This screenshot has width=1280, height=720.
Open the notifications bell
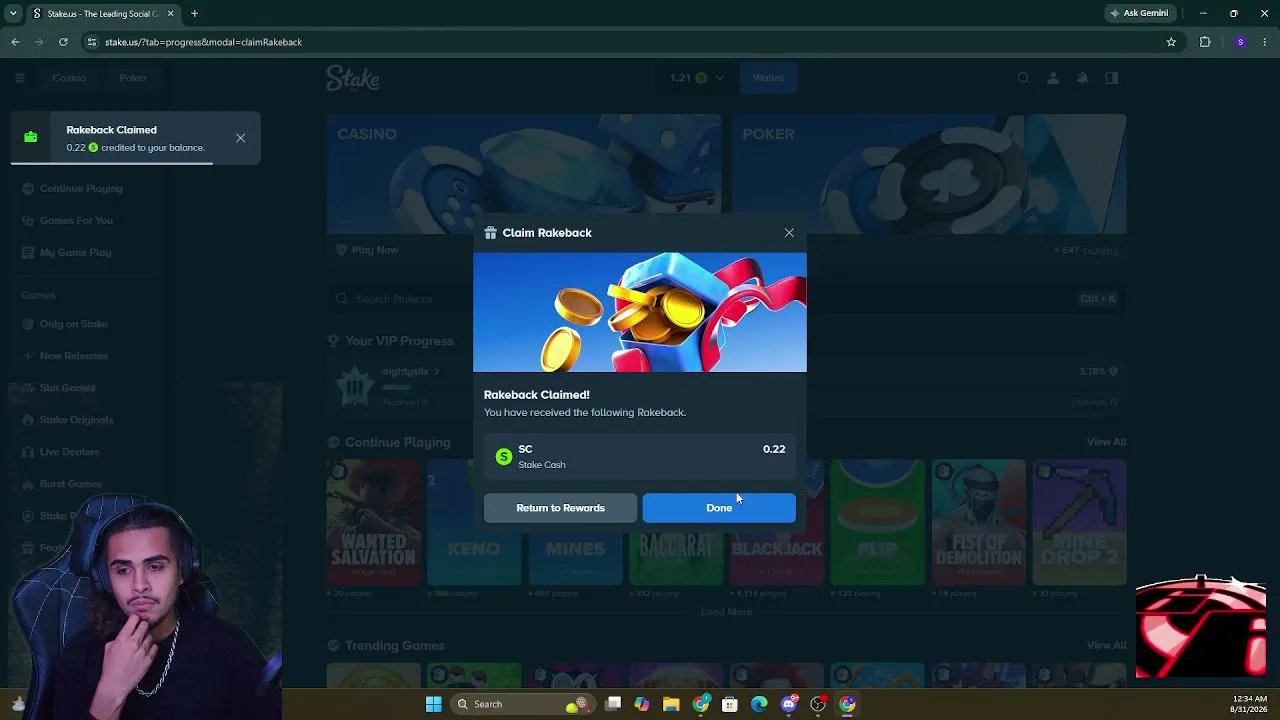pyautogui.click(x=1082, y=78)
